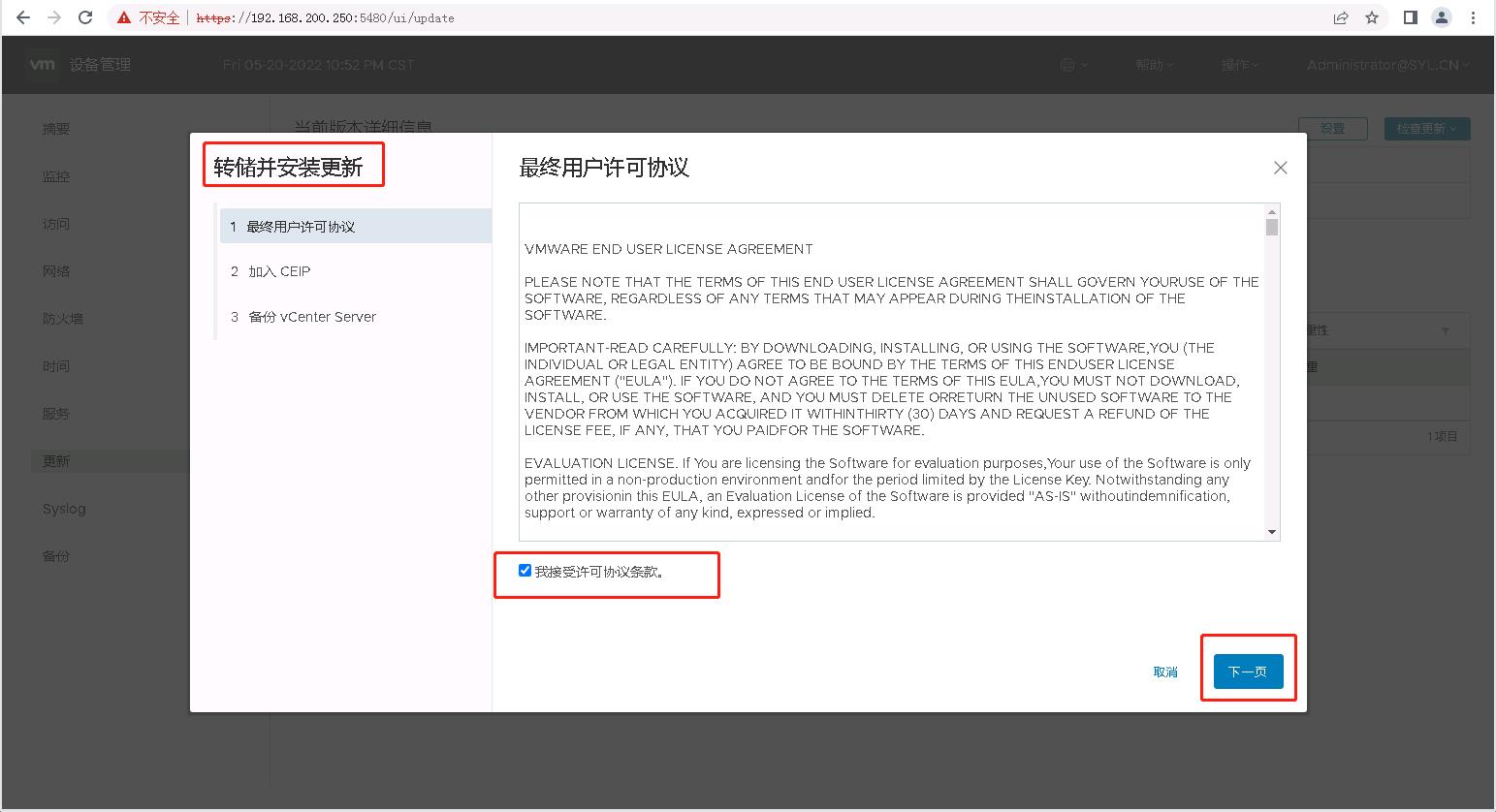This screenshot has height=812, width=1496.
Task: Open the 操作 actions dropdown
Action: [1239, 65]
